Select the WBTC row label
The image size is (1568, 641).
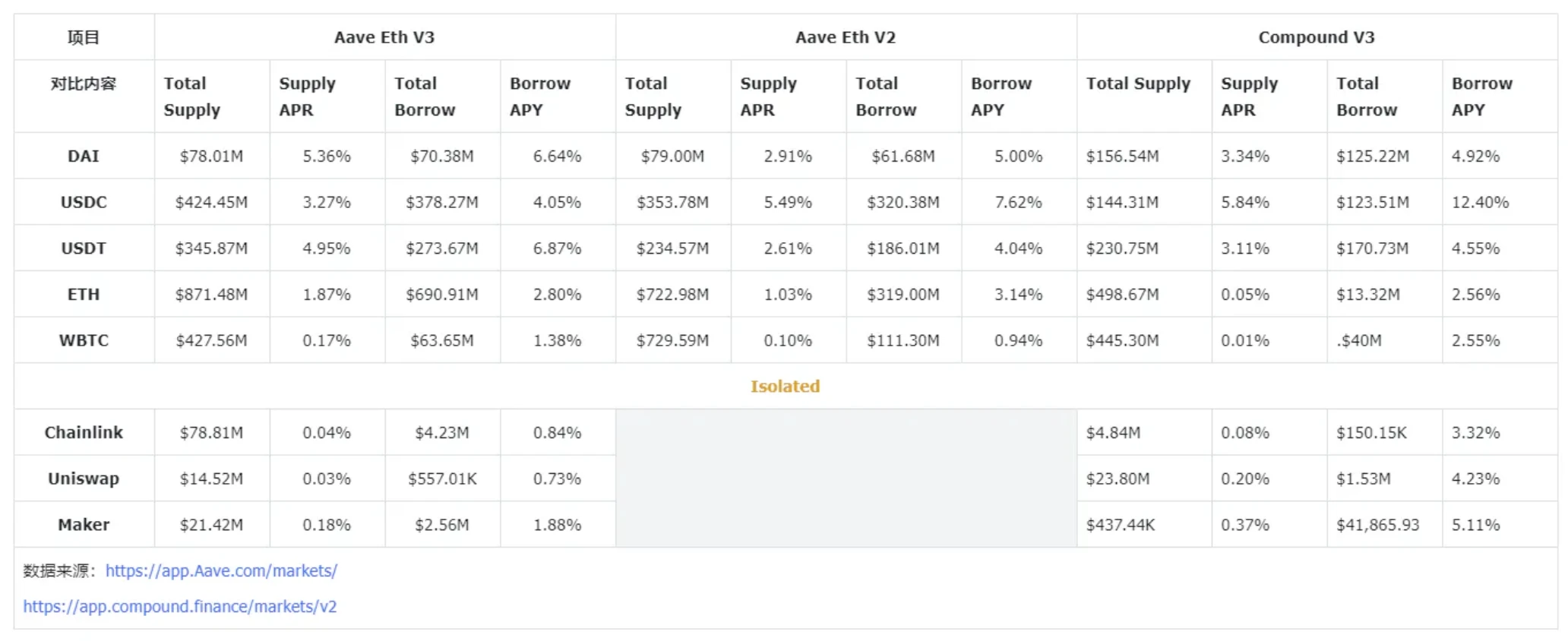(x=84, y=341)
